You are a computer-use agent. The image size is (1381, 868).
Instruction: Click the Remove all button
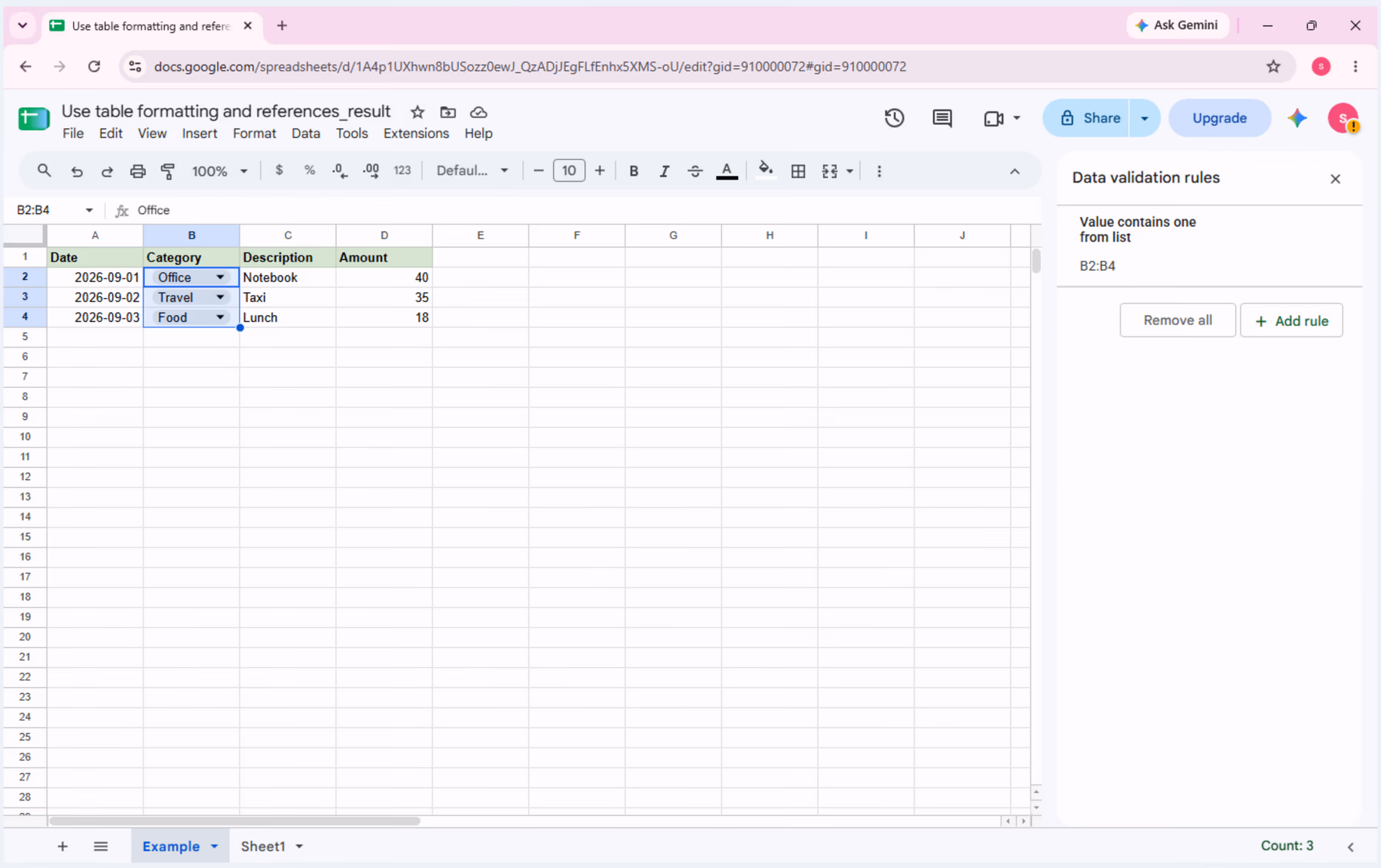click(x=1178, y=320)
